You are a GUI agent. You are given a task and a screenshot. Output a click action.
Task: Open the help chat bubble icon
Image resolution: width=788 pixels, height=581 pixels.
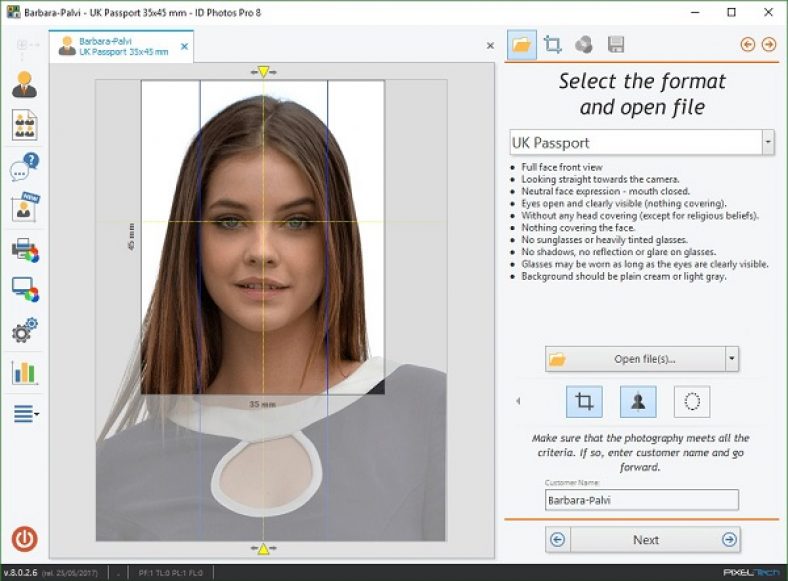24,166
